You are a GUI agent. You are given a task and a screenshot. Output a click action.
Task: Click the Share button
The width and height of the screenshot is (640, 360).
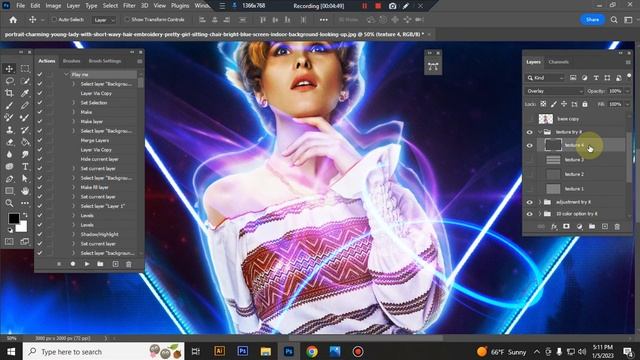click(592, 20)
